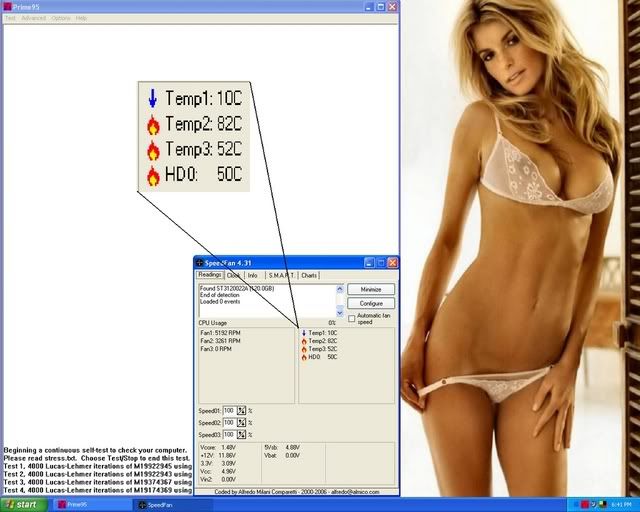Adjust the Speed01 spinner arrows
Screen dimensions: 640x512
[241, 410]
